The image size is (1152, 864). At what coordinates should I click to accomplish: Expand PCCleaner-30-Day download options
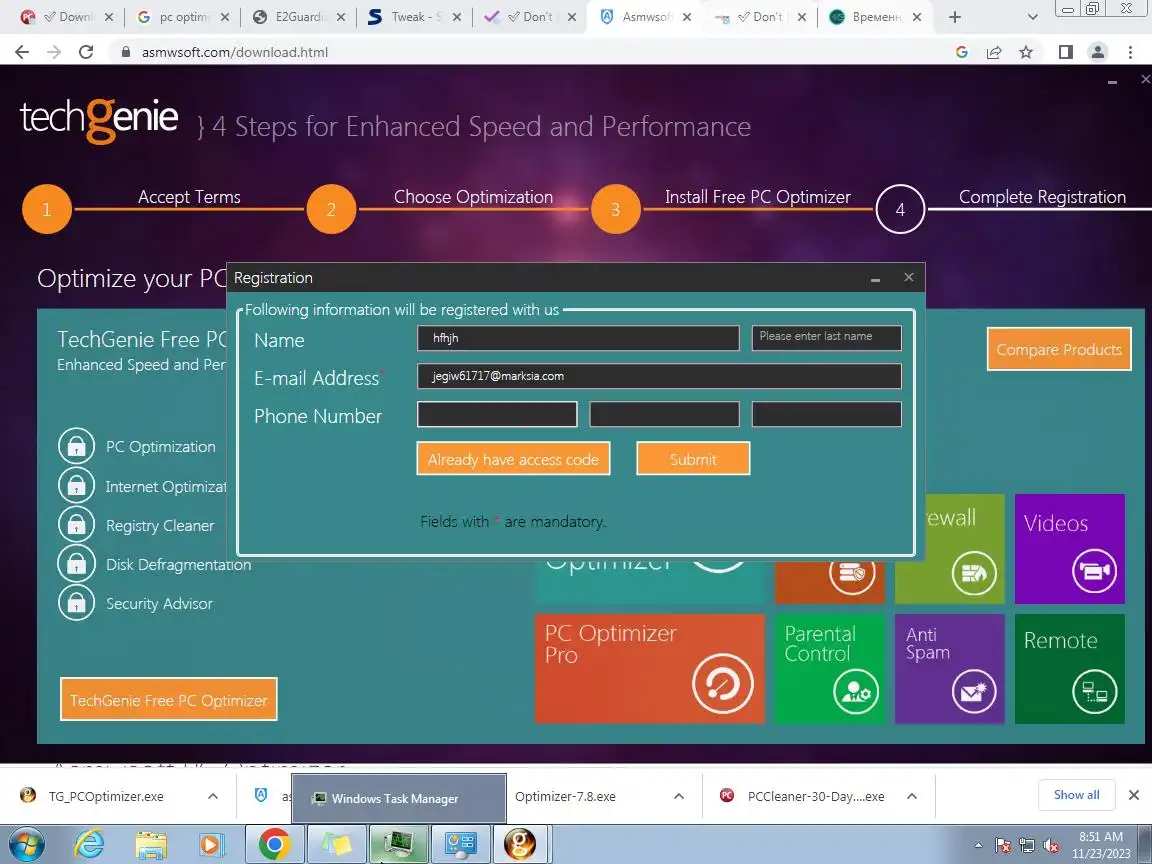(912, 796)
